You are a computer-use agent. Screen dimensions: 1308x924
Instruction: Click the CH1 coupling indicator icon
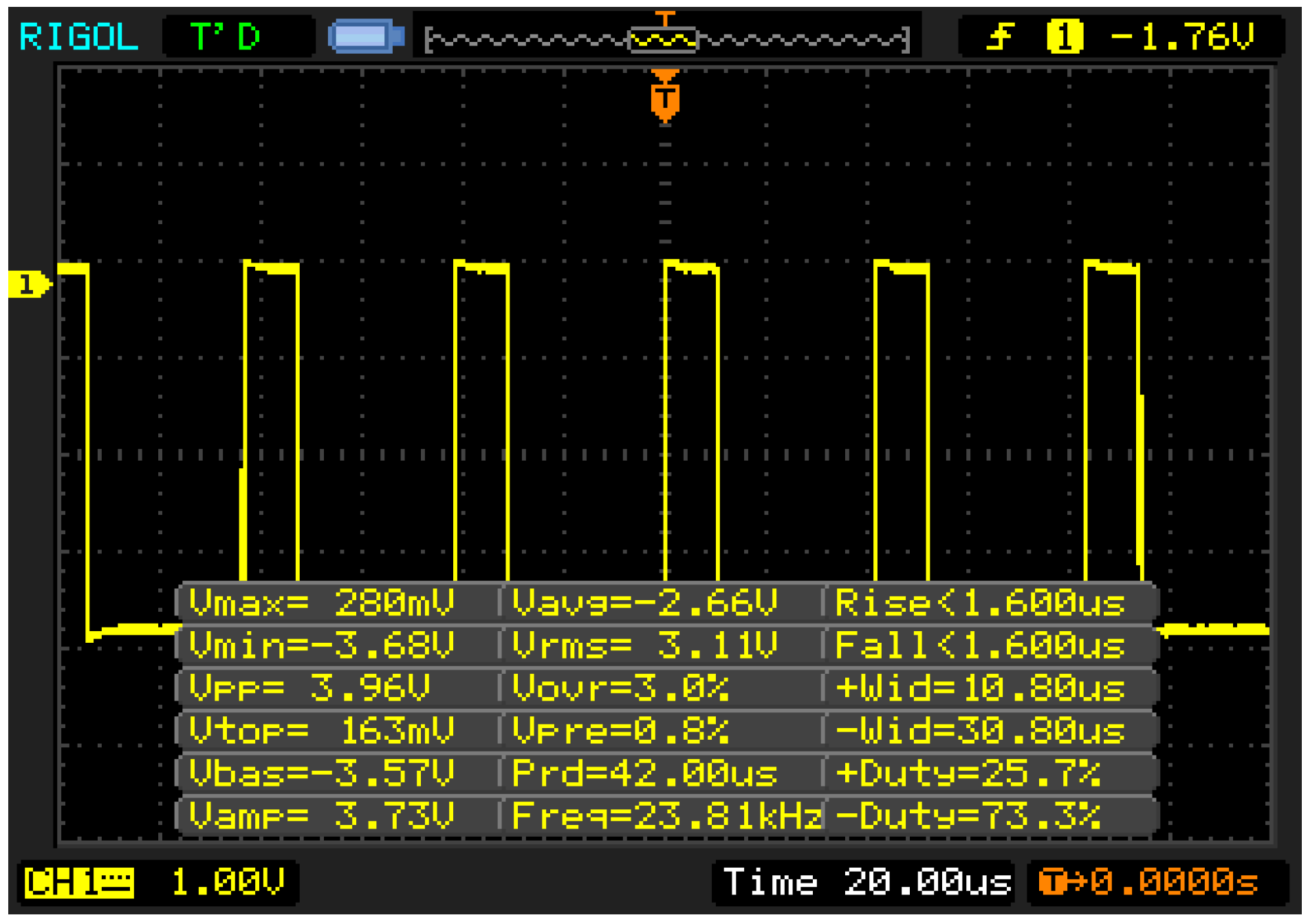[79, 882]
